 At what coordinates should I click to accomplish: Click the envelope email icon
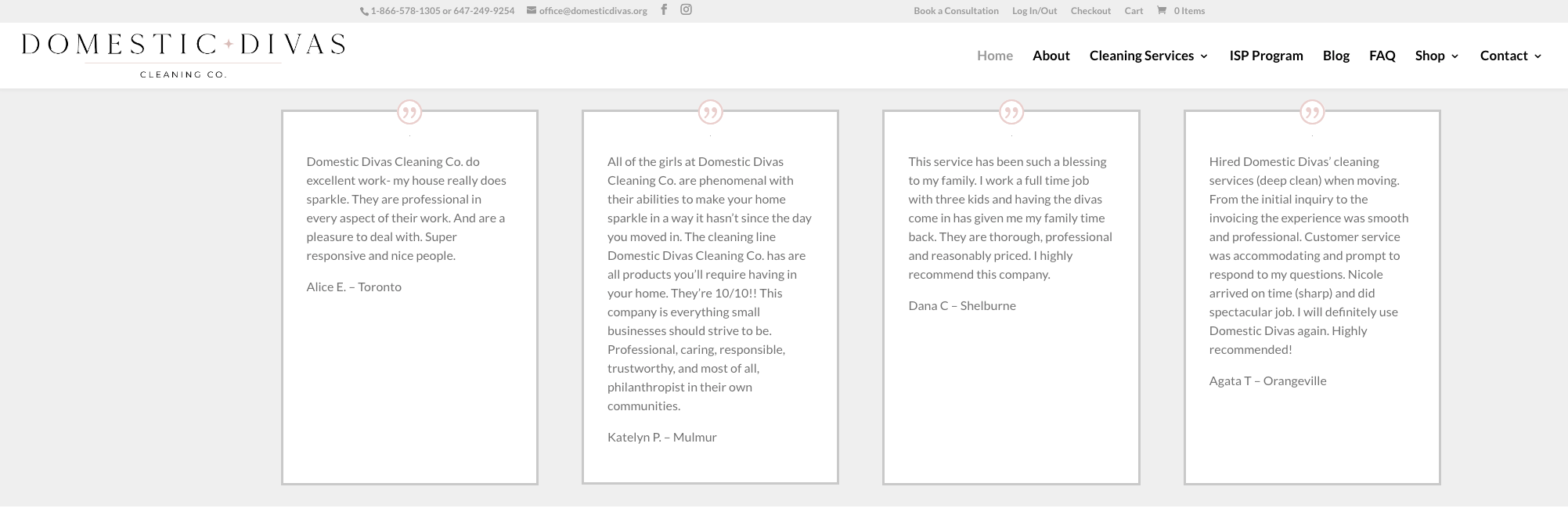coord(532,10)
